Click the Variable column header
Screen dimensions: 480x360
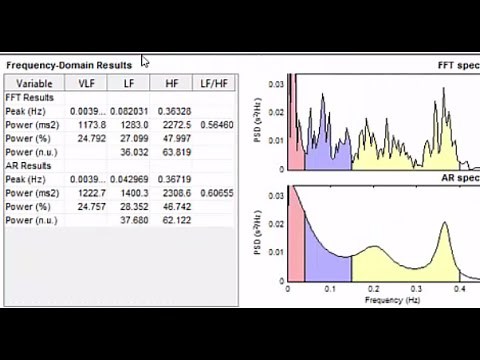click(x=34, y=83)
